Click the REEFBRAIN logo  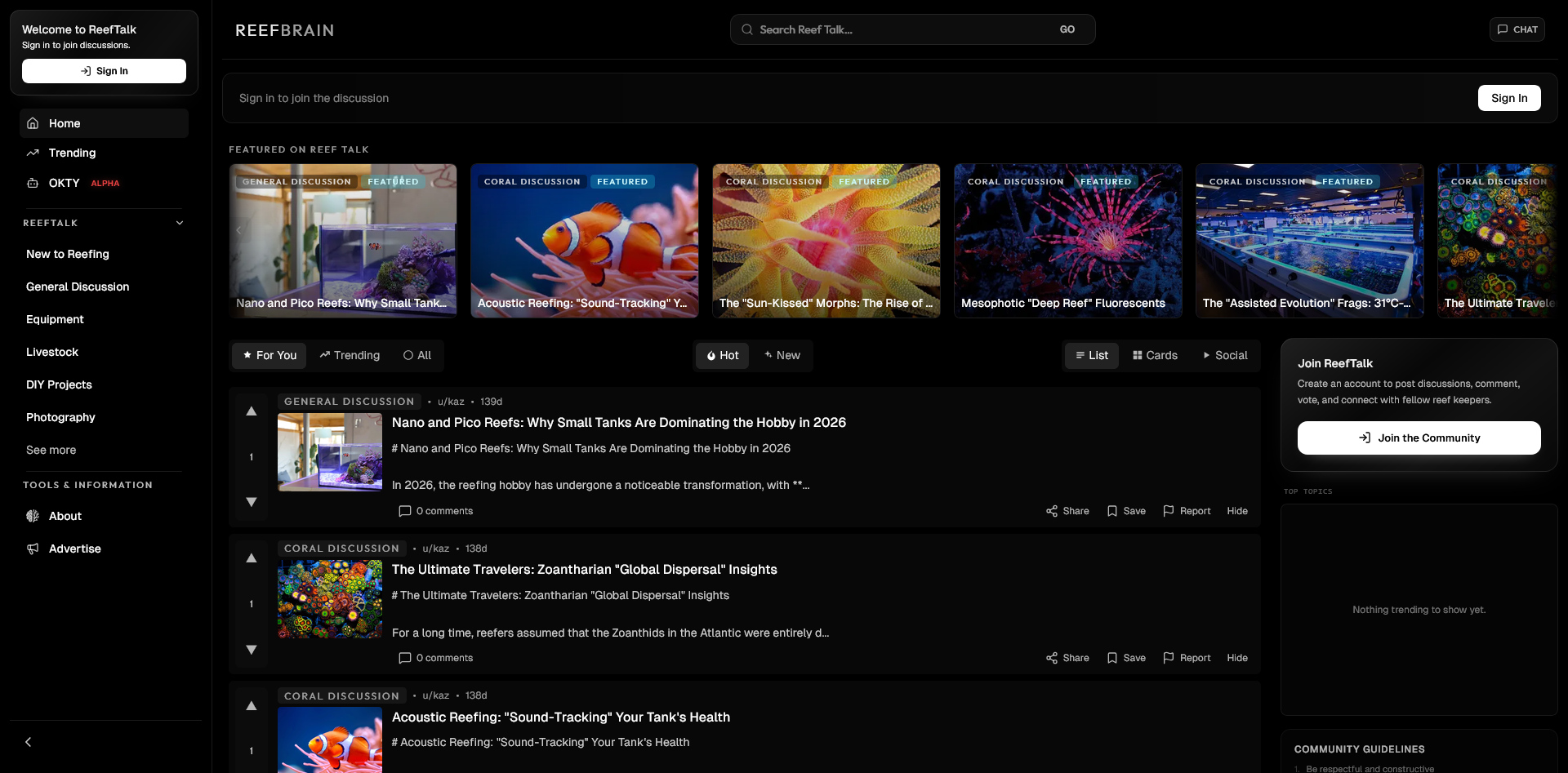tap(285, 30)
